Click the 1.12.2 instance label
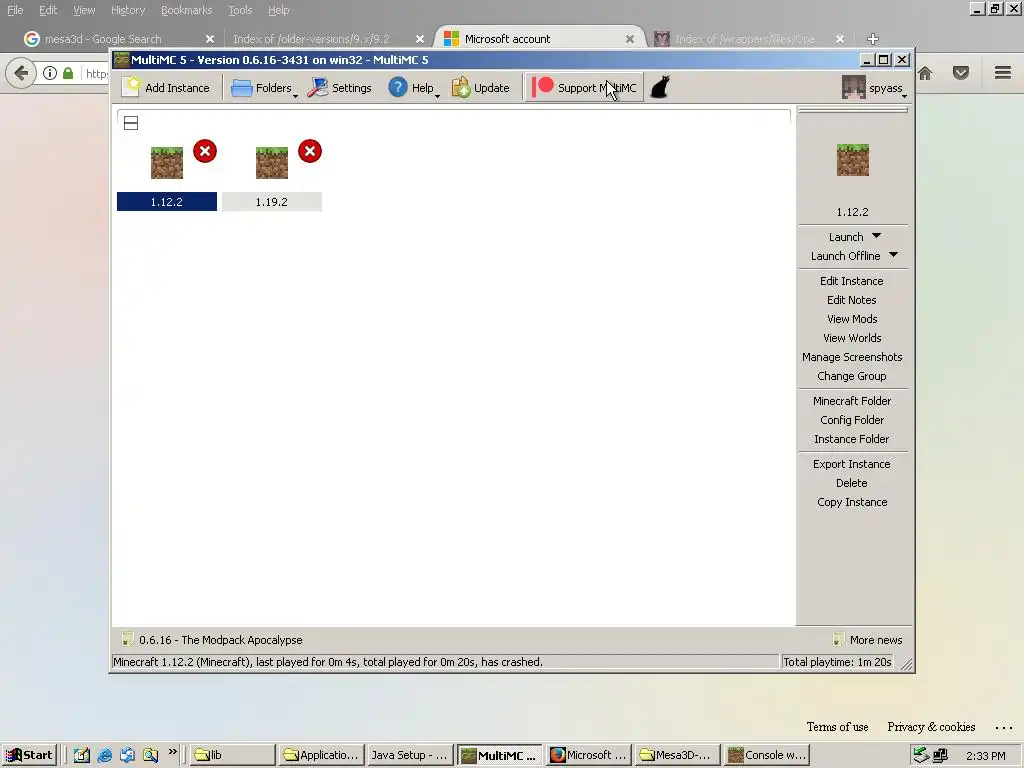The image size is (1024, 768). coord(167,202)
